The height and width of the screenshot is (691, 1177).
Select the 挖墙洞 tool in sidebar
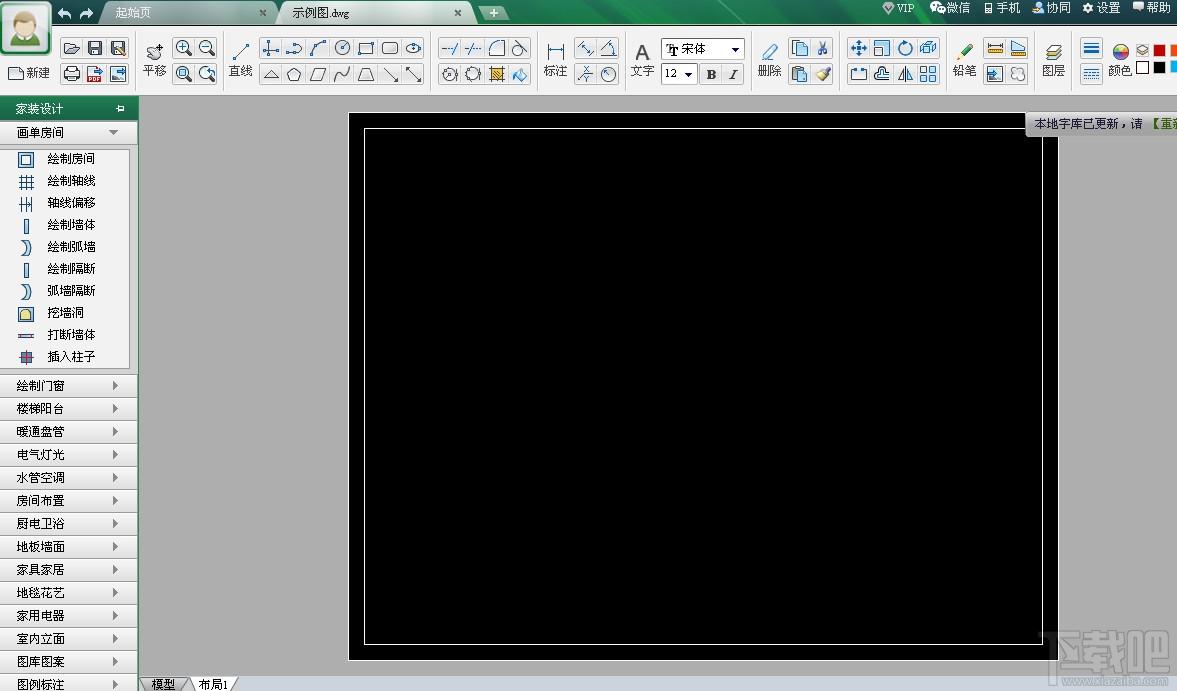click(x=65, y=313)
